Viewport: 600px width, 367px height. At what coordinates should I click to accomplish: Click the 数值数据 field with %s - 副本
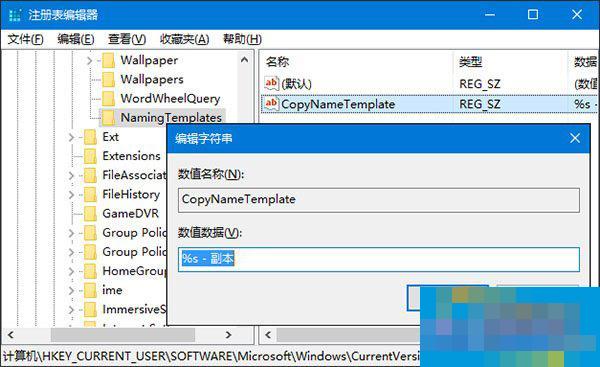(379, 259)
